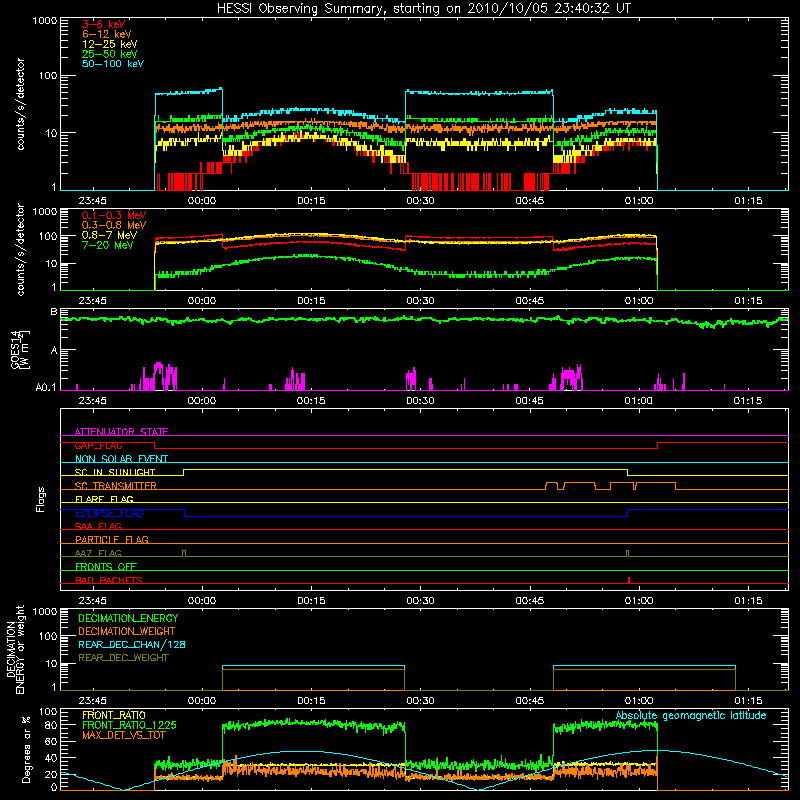
Task: Select the 25-50 keV legend label
Action: click(x=110, y=54)
